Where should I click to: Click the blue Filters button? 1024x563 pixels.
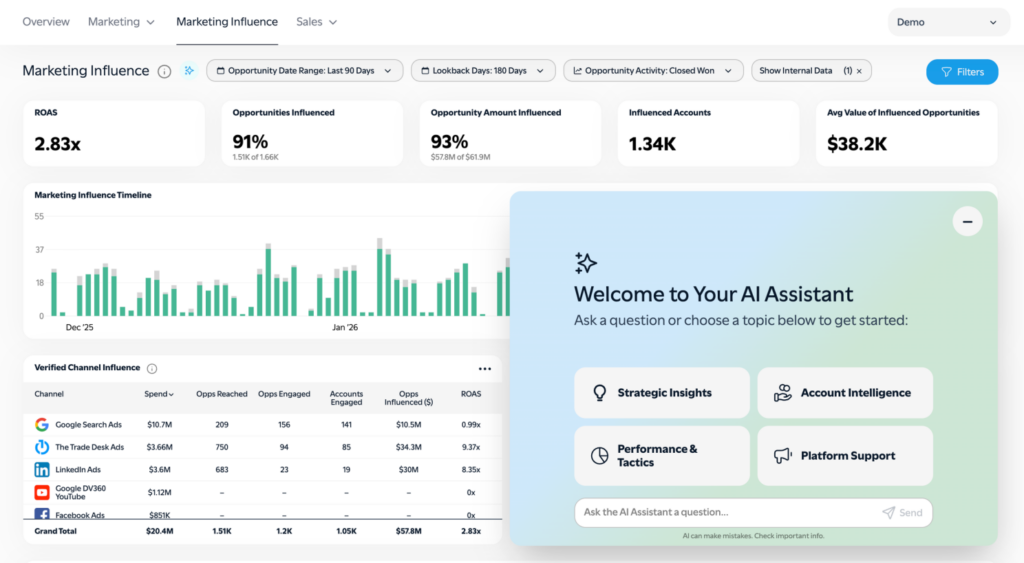(x=962, y=72)
